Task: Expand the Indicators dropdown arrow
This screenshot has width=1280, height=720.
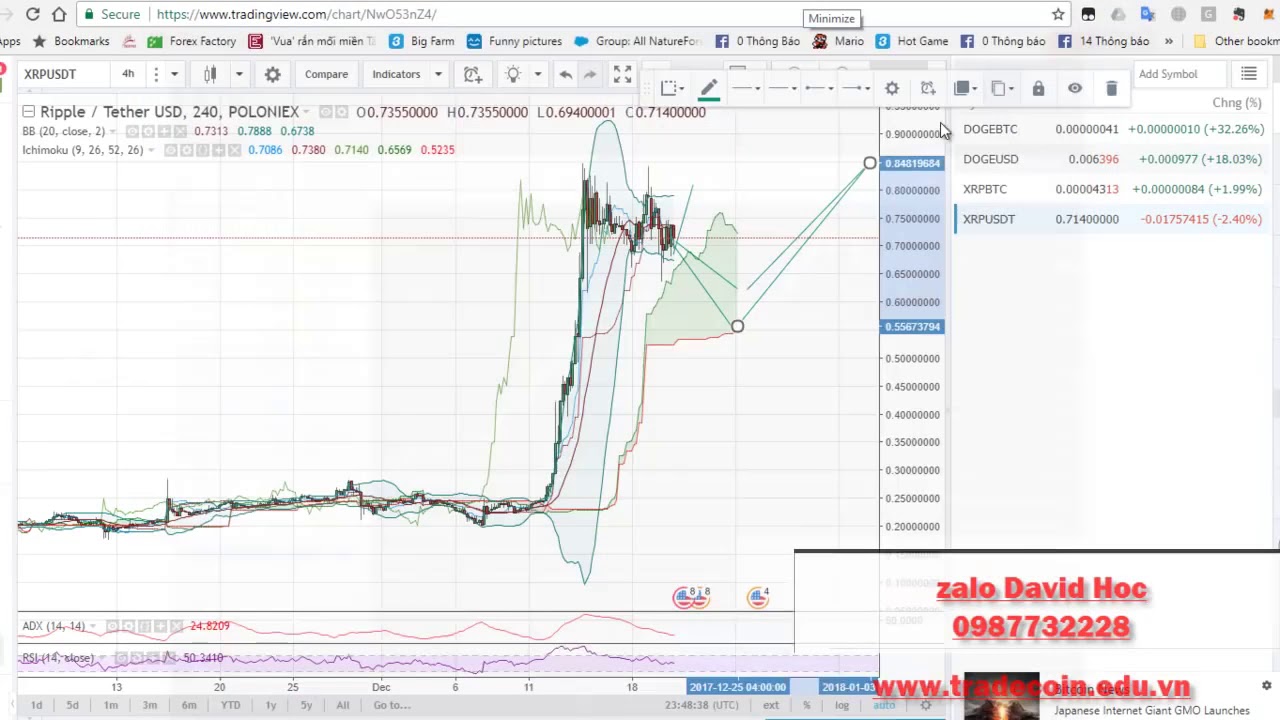Action: point(438,74)
